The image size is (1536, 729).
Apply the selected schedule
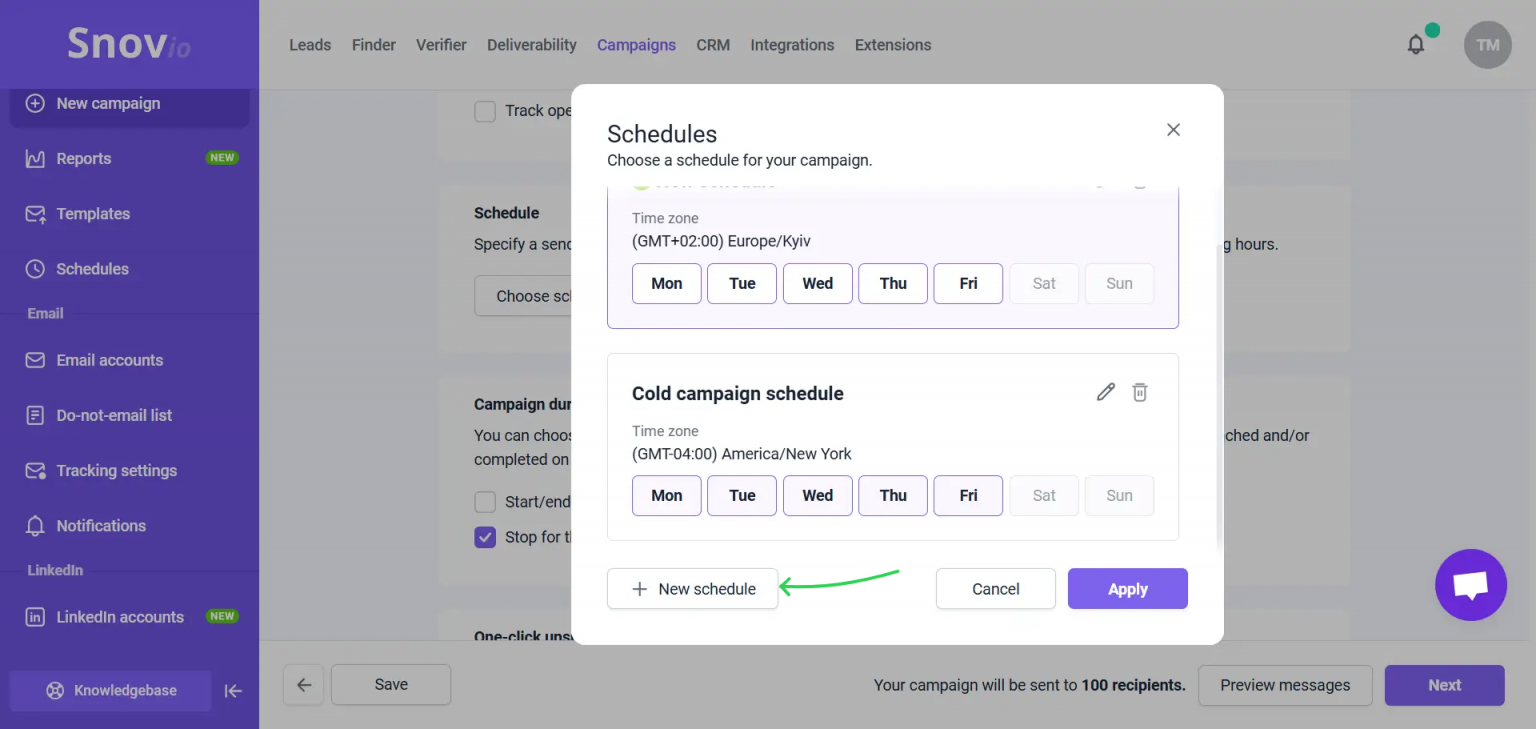tap(1127, 589)
